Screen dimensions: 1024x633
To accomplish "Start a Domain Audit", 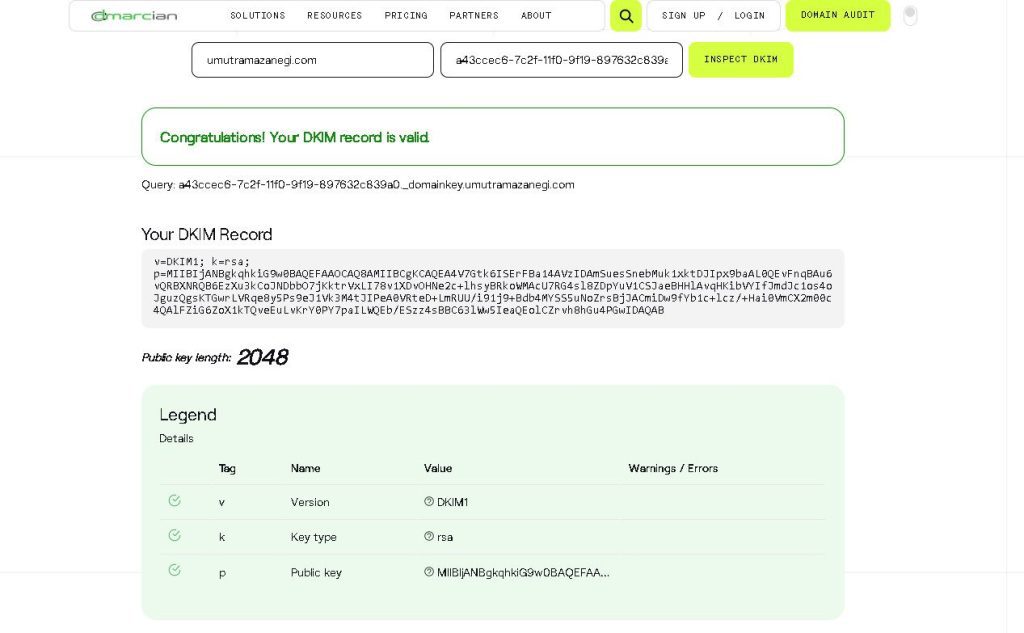I will (837, 15).
